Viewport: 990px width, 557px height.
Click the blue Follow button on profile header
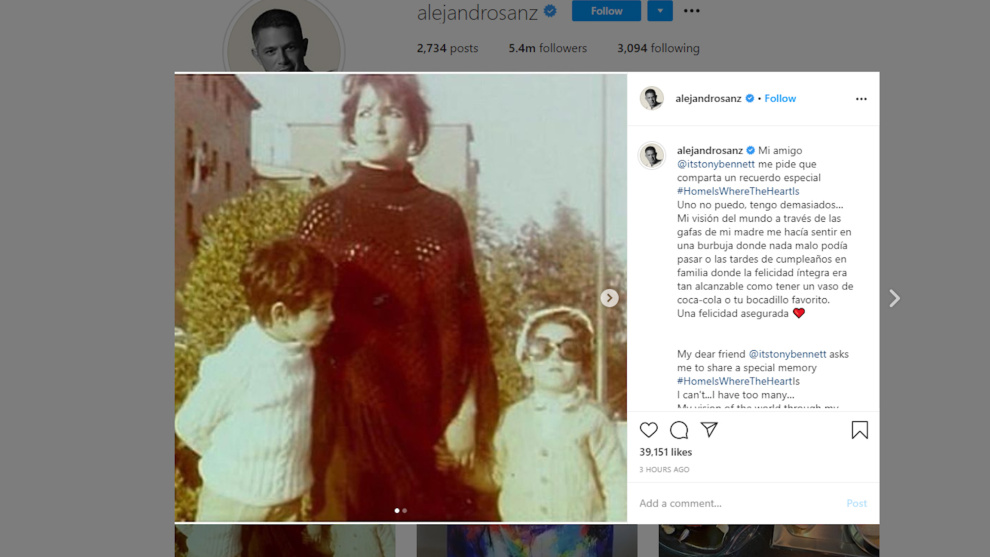606,11
